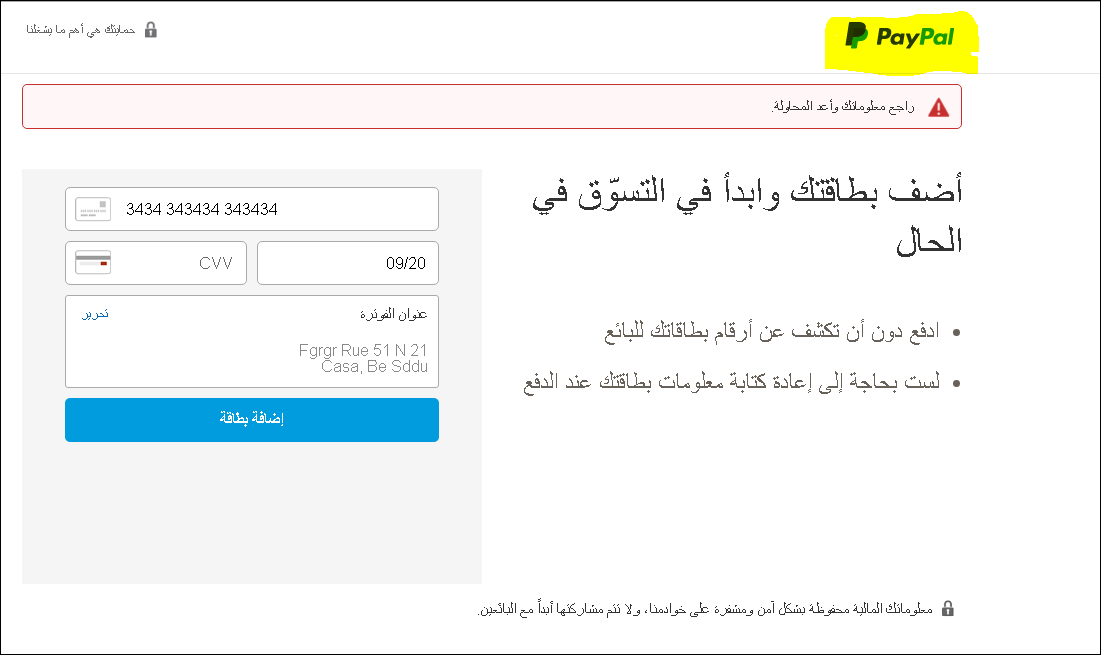Screen dimensions: 1101x655
Task: Click the bullet text ادفع دون أن تكشف
Action: (772, 331)
